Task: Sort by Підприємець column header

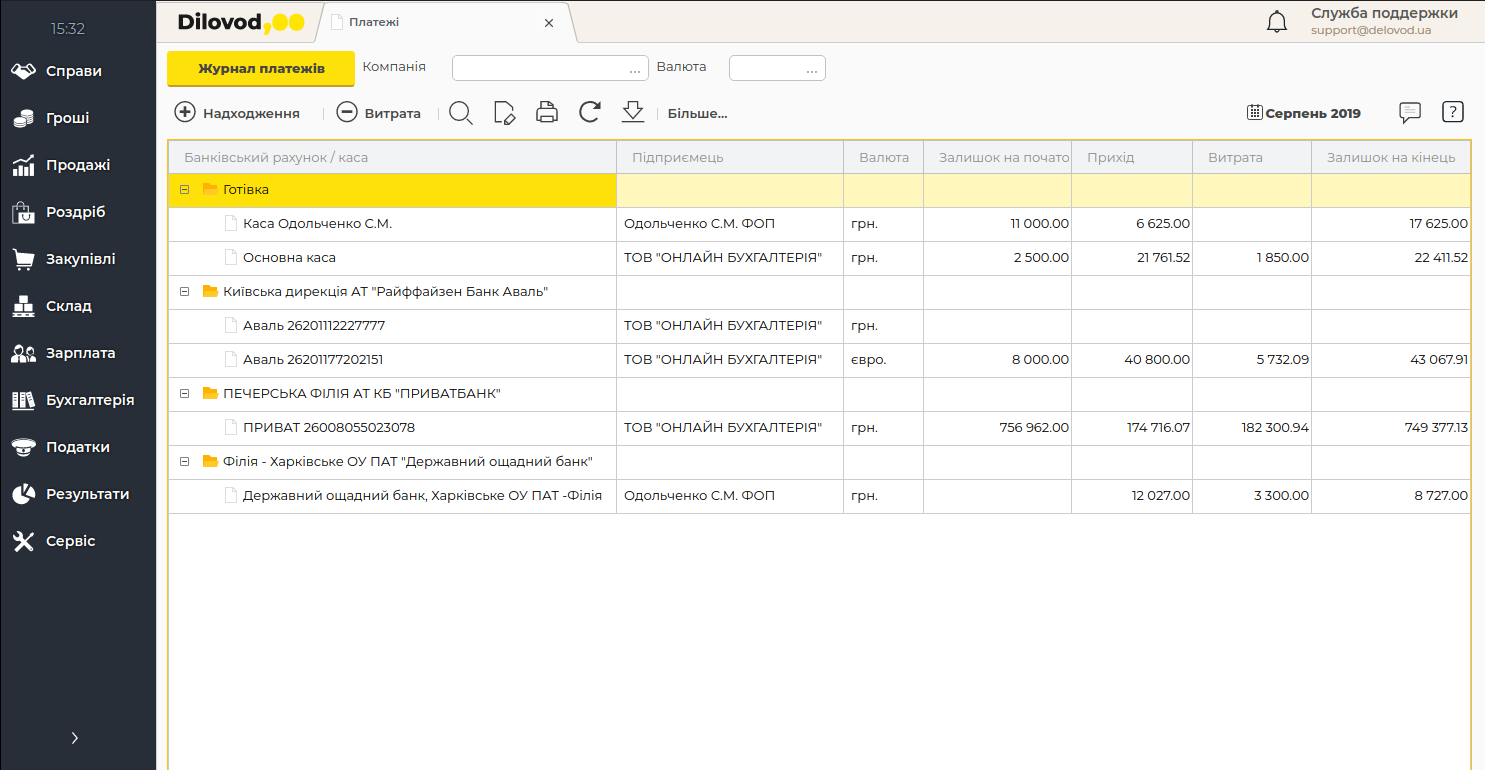Action: (x=730, y=157)
